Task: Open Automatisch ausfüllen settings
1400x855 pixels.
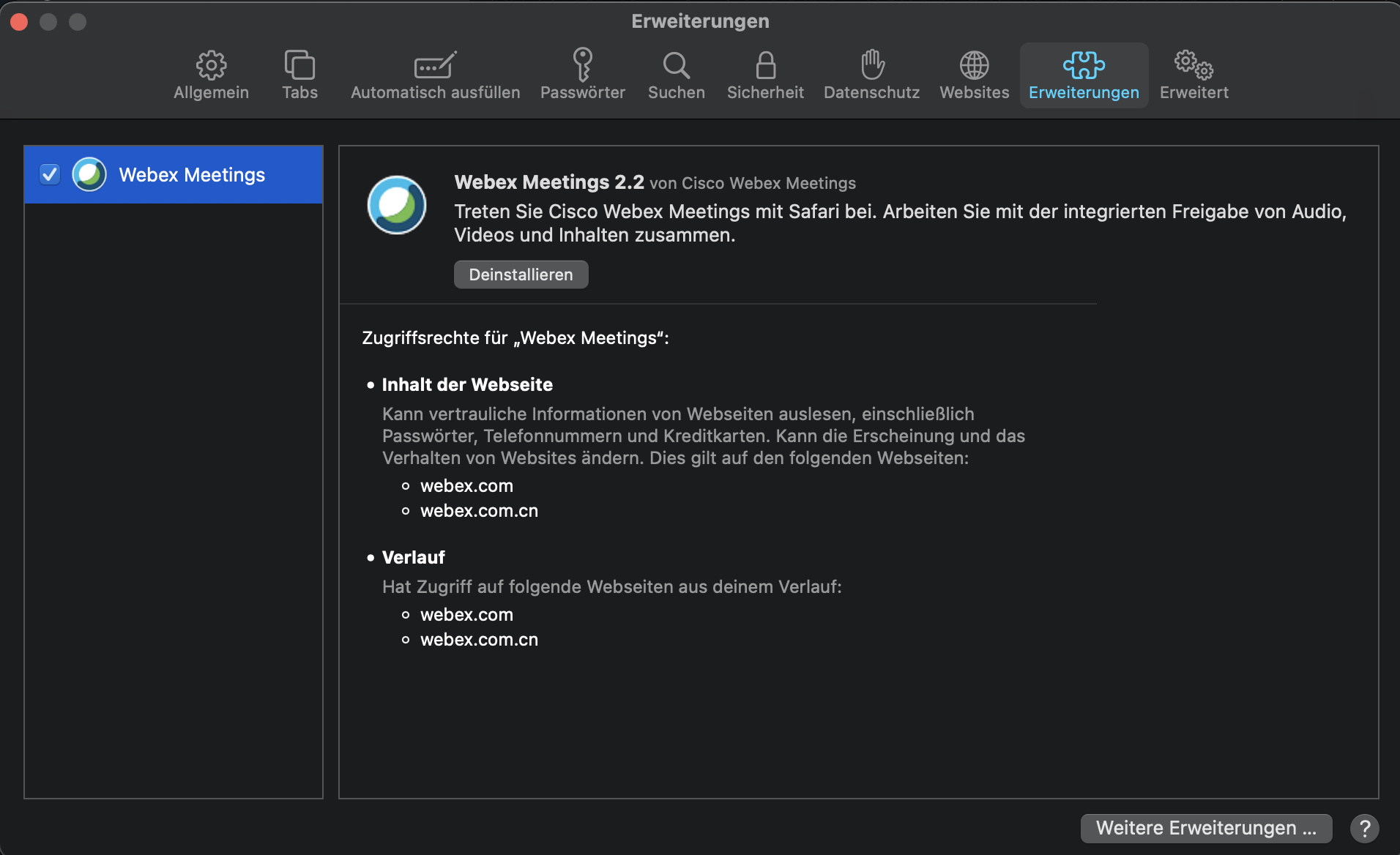Action: tap(436, 75)
